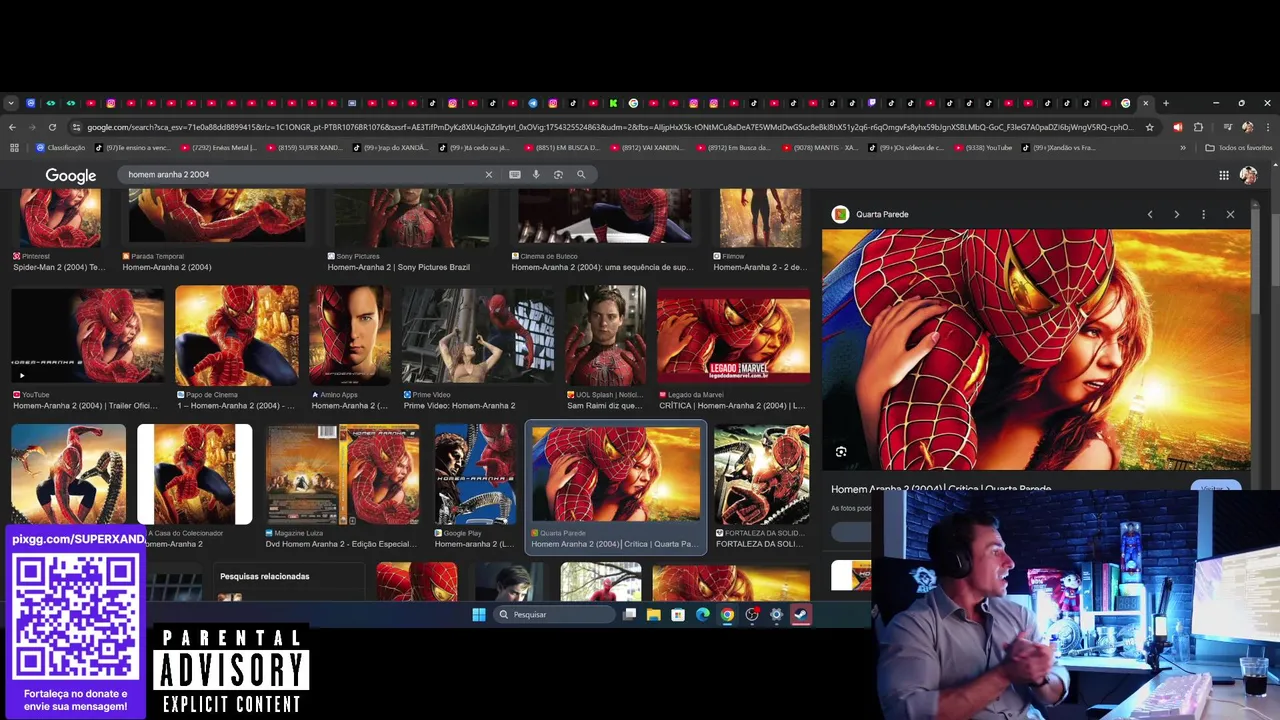Open Google account profile picture
Viewport: 1280px width, 720px height.
[x=1248, y=175]
